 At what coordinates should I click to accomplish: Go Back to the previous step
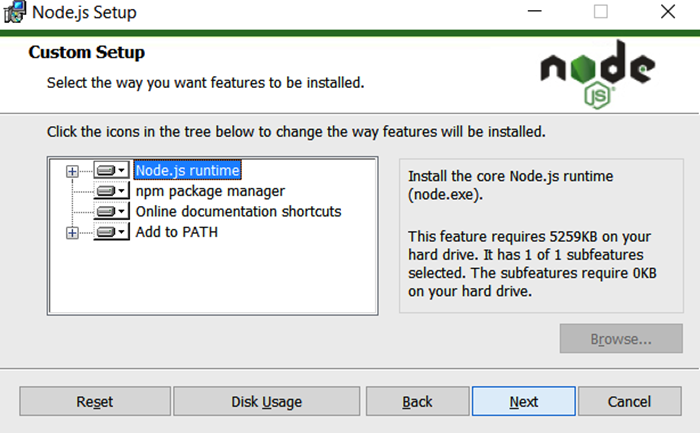(x=417, y=401)
